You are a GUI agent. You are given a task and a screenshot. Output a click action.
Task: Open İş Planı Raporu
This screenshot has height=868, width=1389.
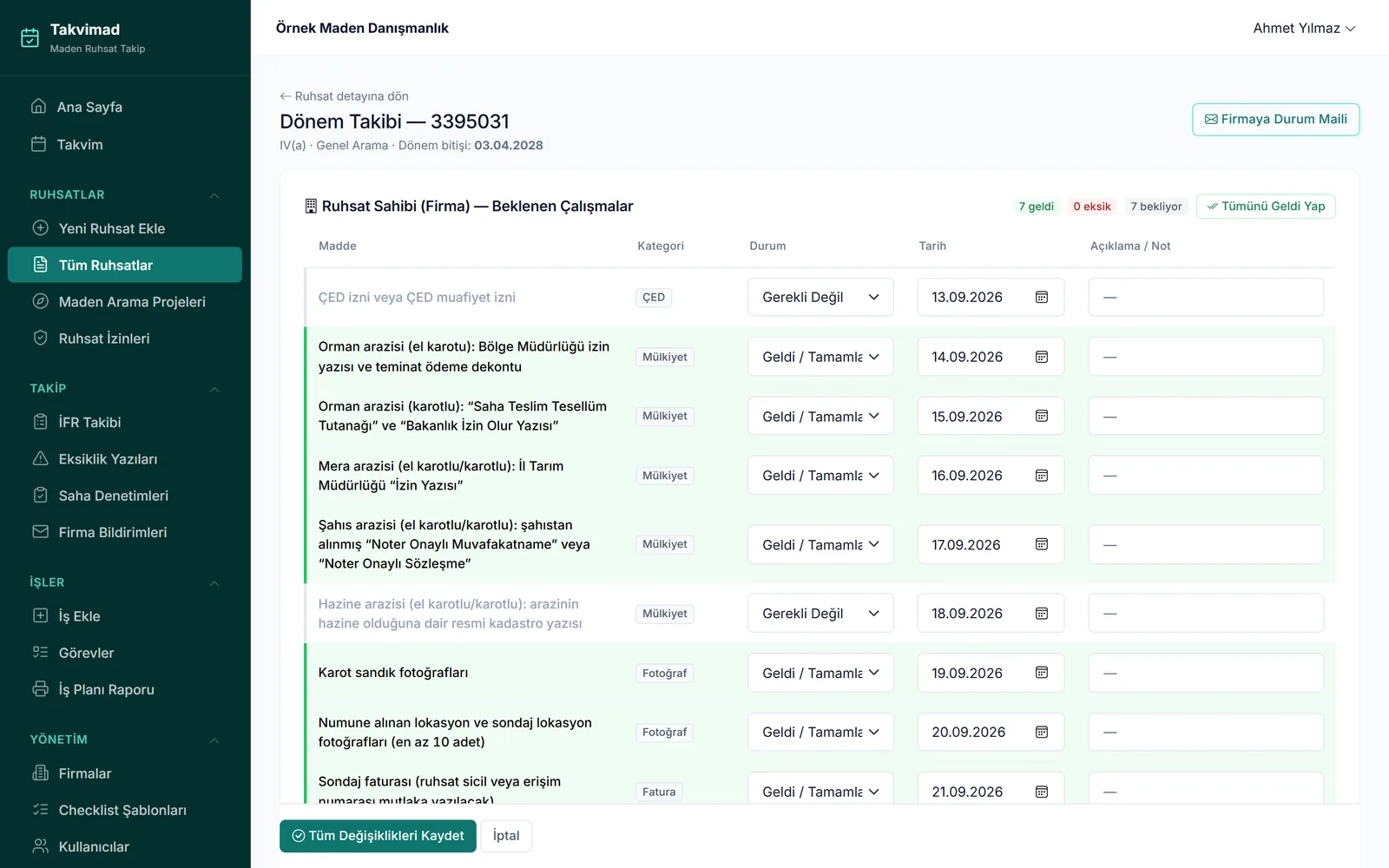[125, 689]
